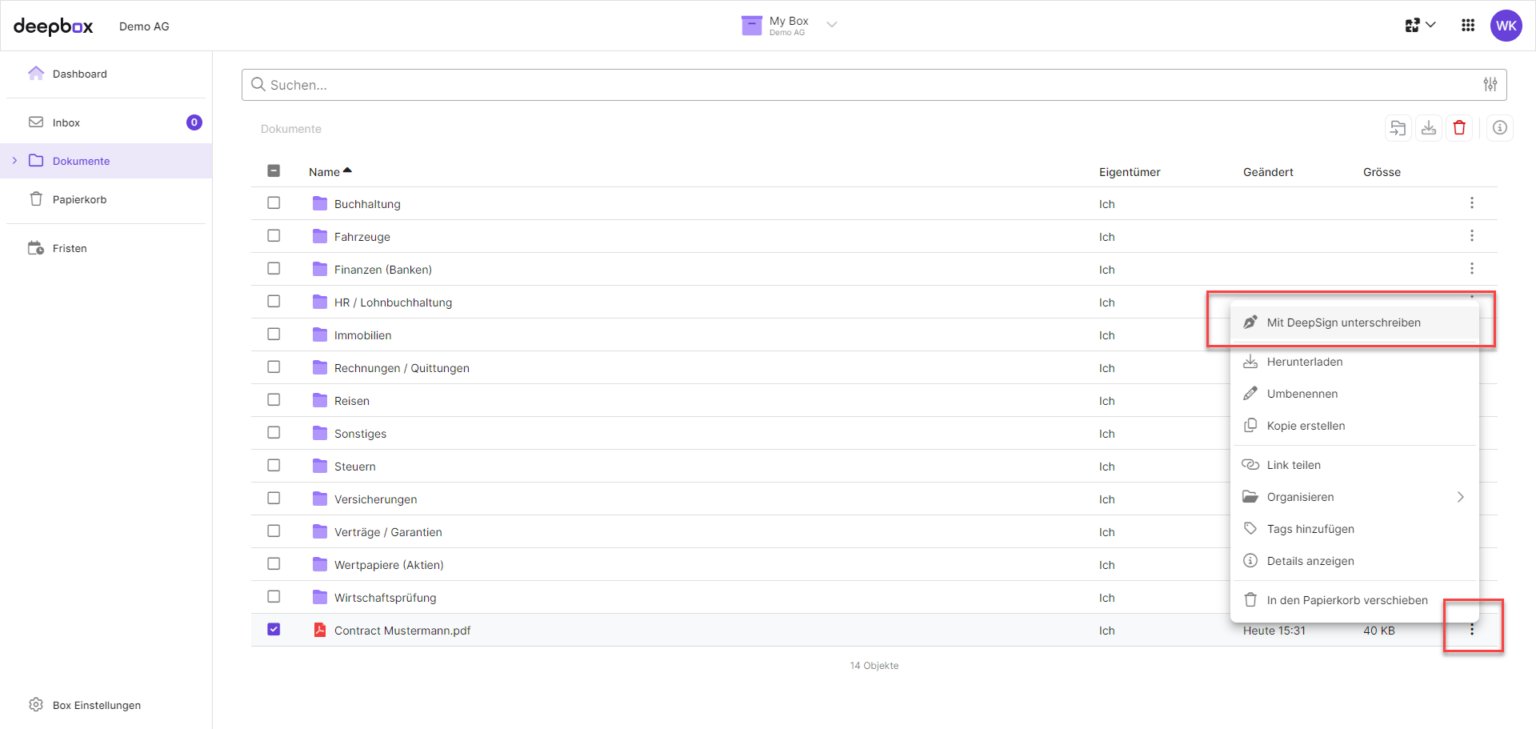The width and height of the screenshot is (1536, 729).
Task: Click the search filter sliders icon
Action: (x=1490, y=85)
